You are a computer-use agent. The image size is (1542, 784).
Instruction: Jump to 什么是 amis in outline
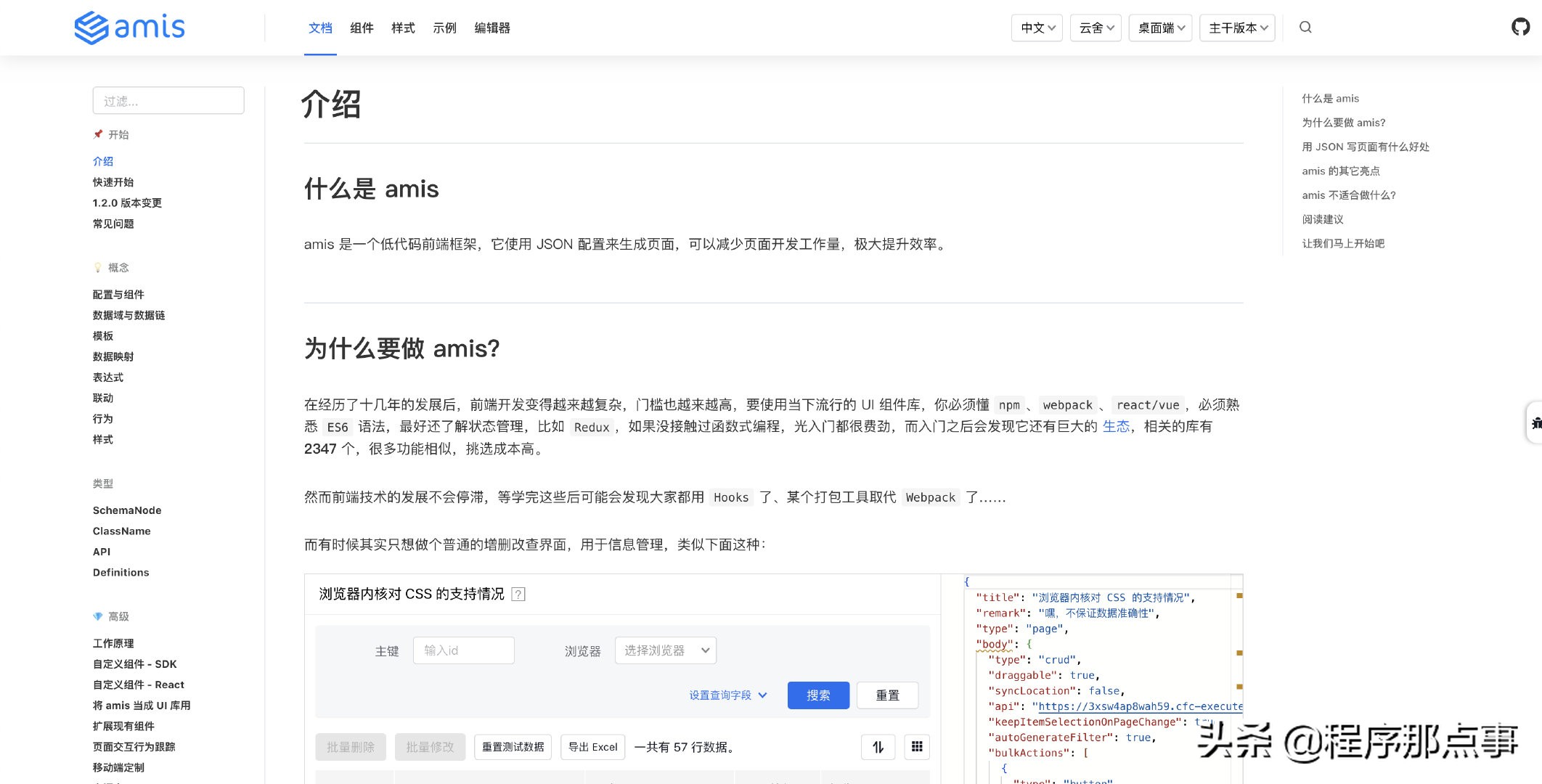click(x=1331, y=99)
